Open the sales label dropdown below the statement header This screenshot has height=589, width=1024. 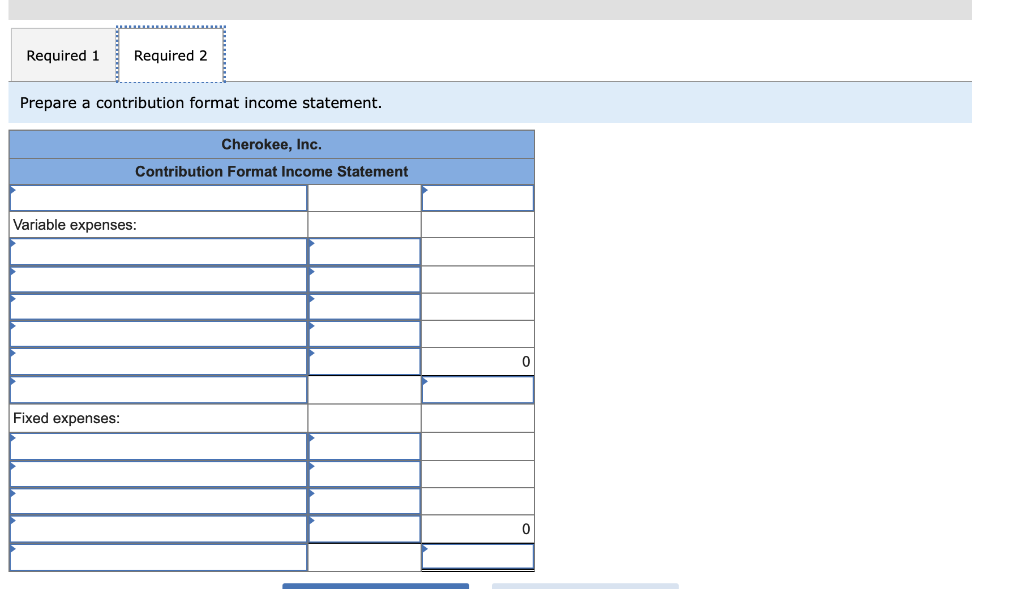point(157,197)
